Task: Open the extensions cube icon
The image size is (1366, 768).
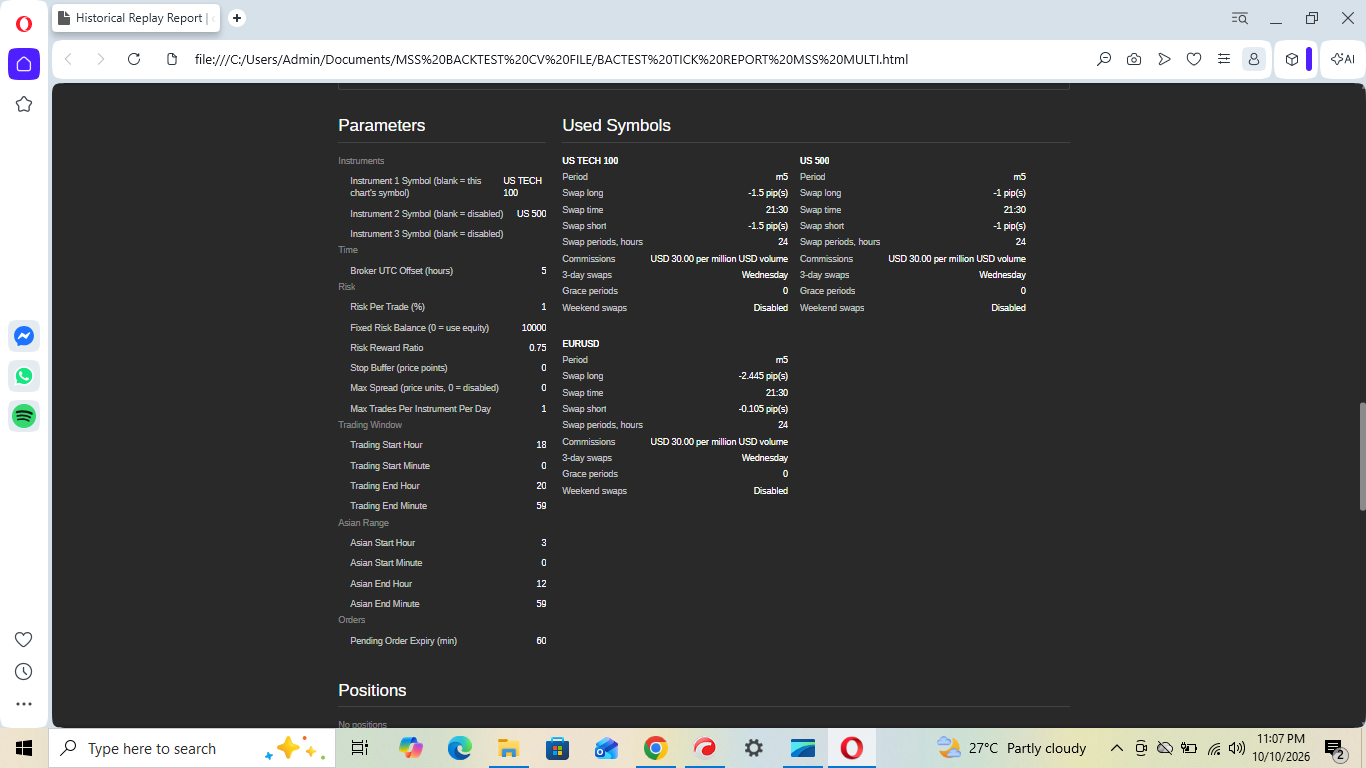Action: [1292, 59]
